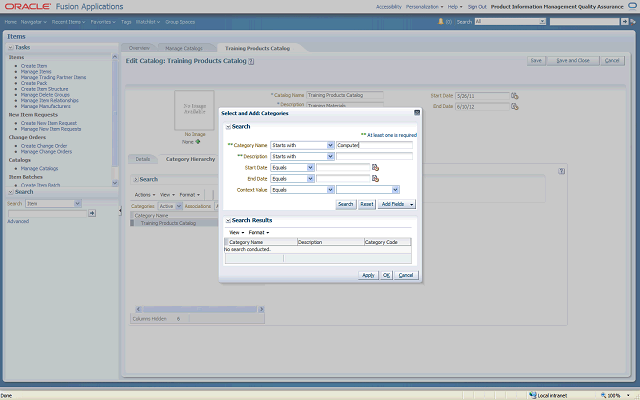
Task: Open the Start Date calendar picker in dialog
Action: pyautogui.click(x=376, y=168)
